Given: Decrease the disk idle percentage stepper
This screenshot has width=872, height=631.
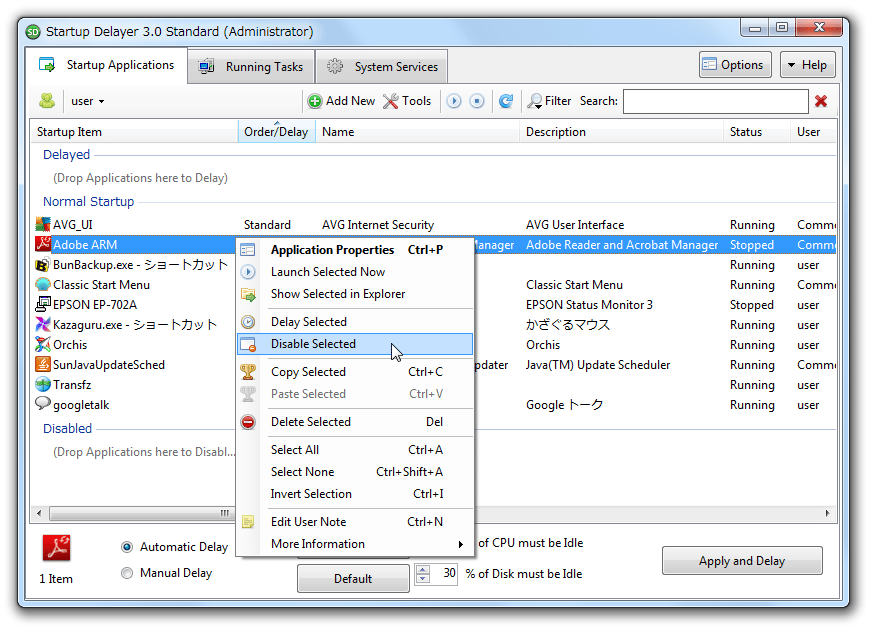Looking at the screenshot, I should 423,578.
